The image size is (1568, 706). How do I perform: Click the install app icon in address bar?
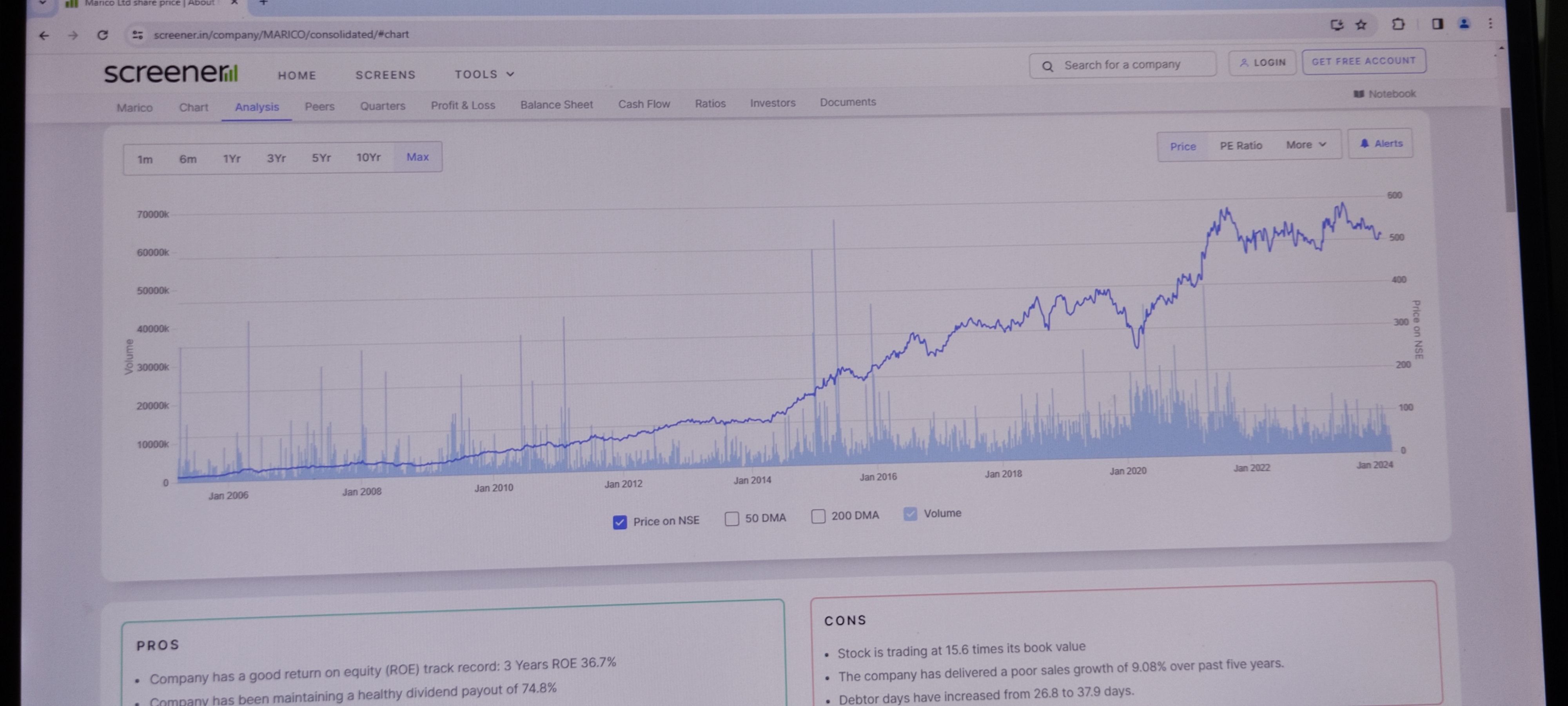tap(1336, 25)
